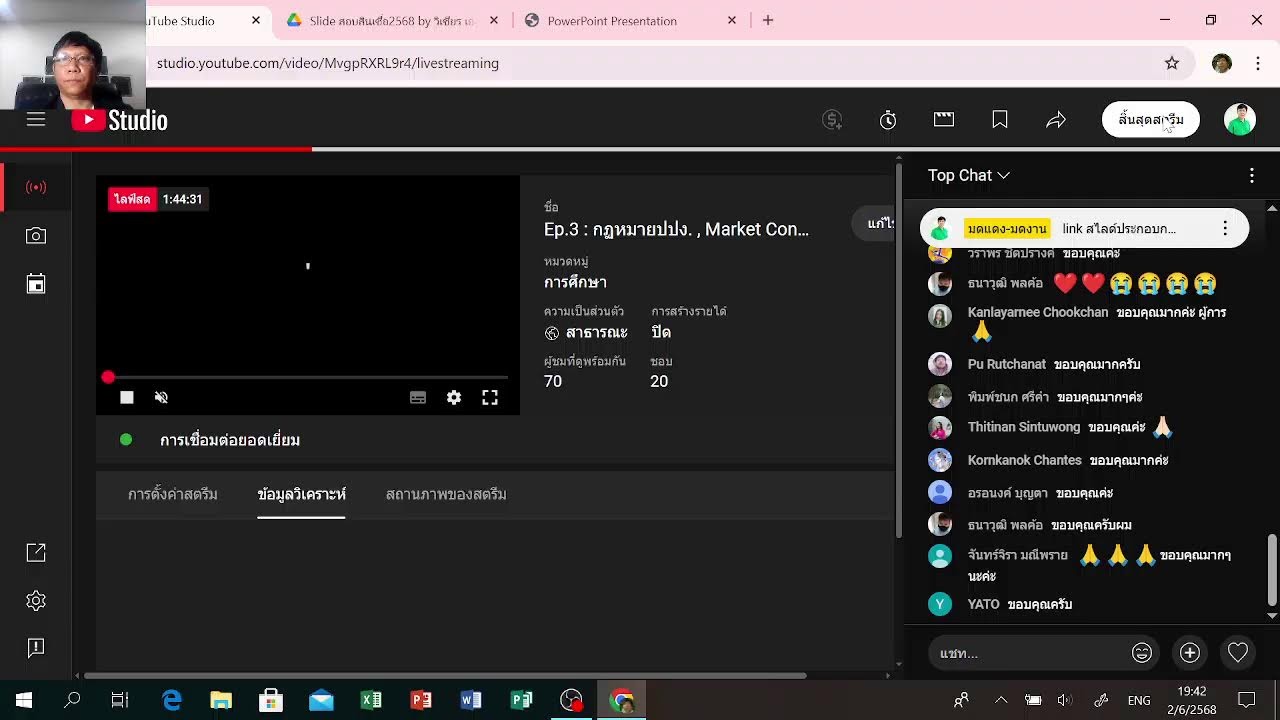Viewport: 1280px width, 720px height.
Task: Send feedback via sidebar exclamation icon
Action: tap(36, 648)
